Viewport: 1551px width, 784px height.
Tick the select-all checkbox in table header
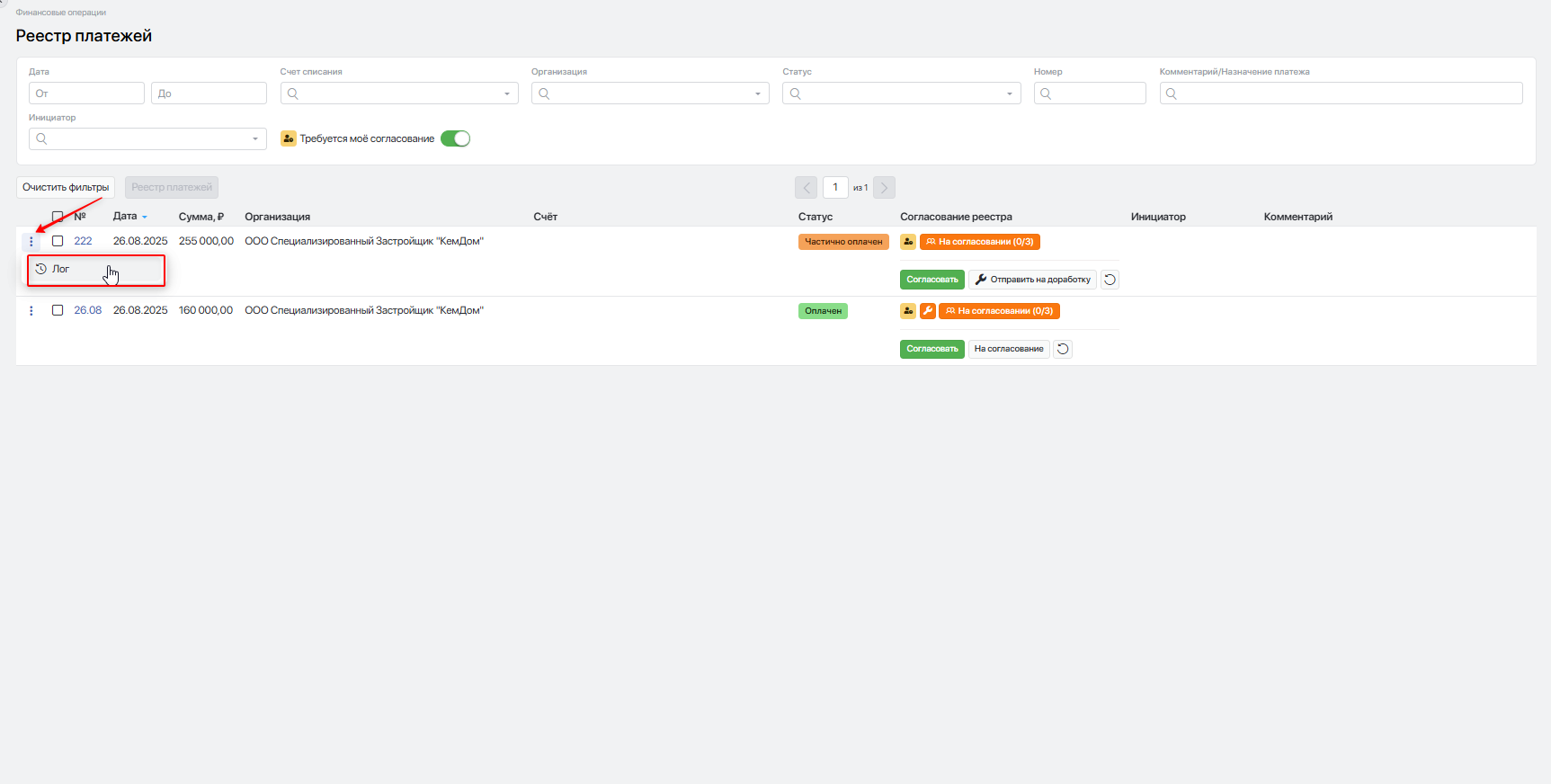58,217
